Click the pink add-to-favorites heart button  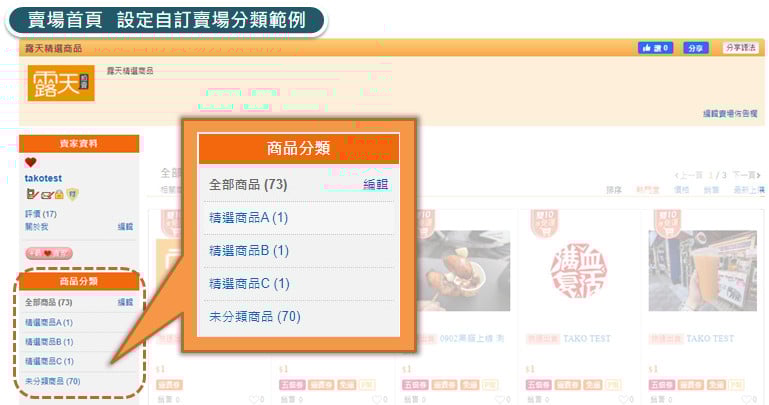coord(49,253)
